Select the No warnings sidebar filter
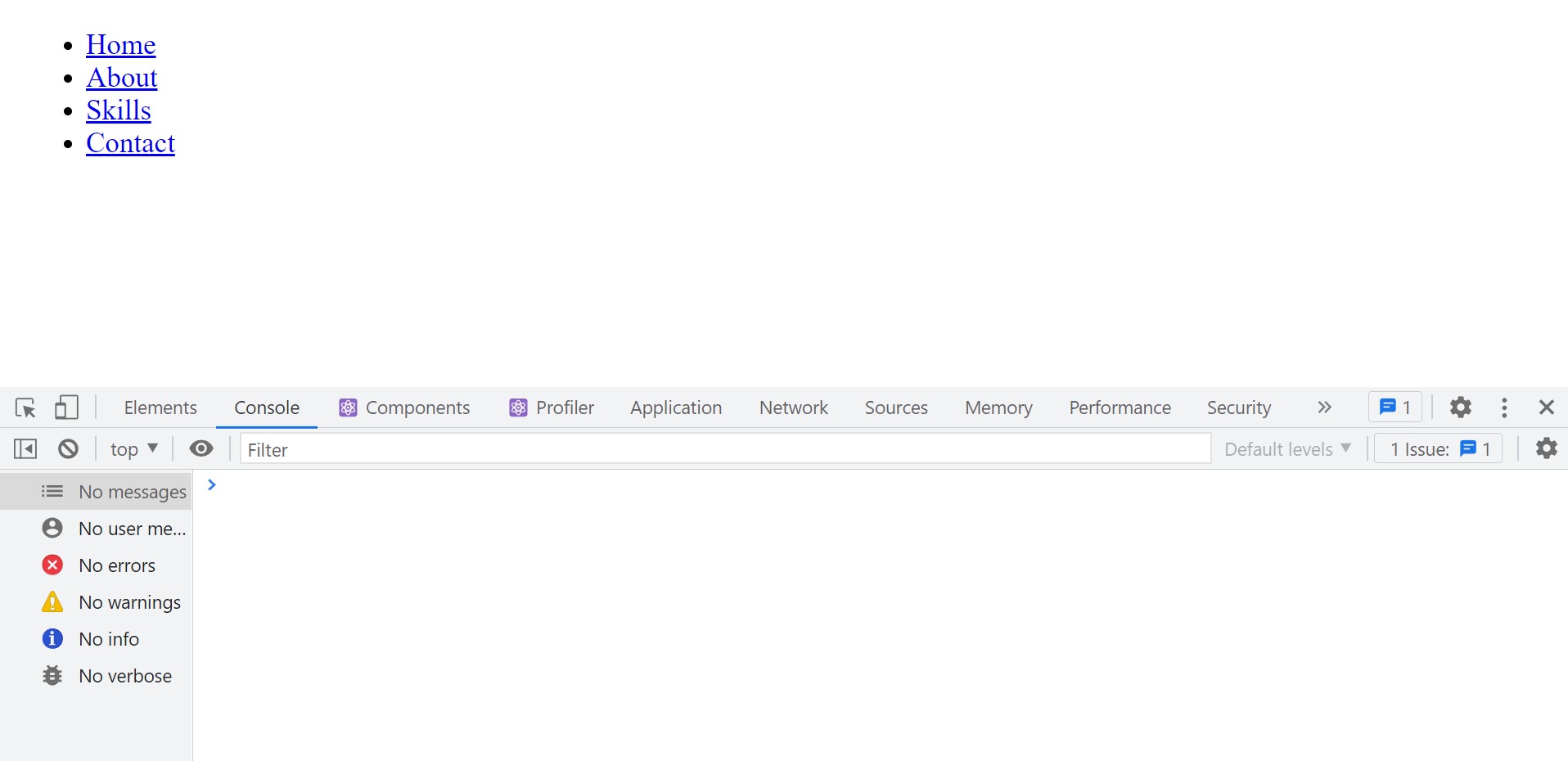Viewport: 1568px width, 761px height. point(96,602)
